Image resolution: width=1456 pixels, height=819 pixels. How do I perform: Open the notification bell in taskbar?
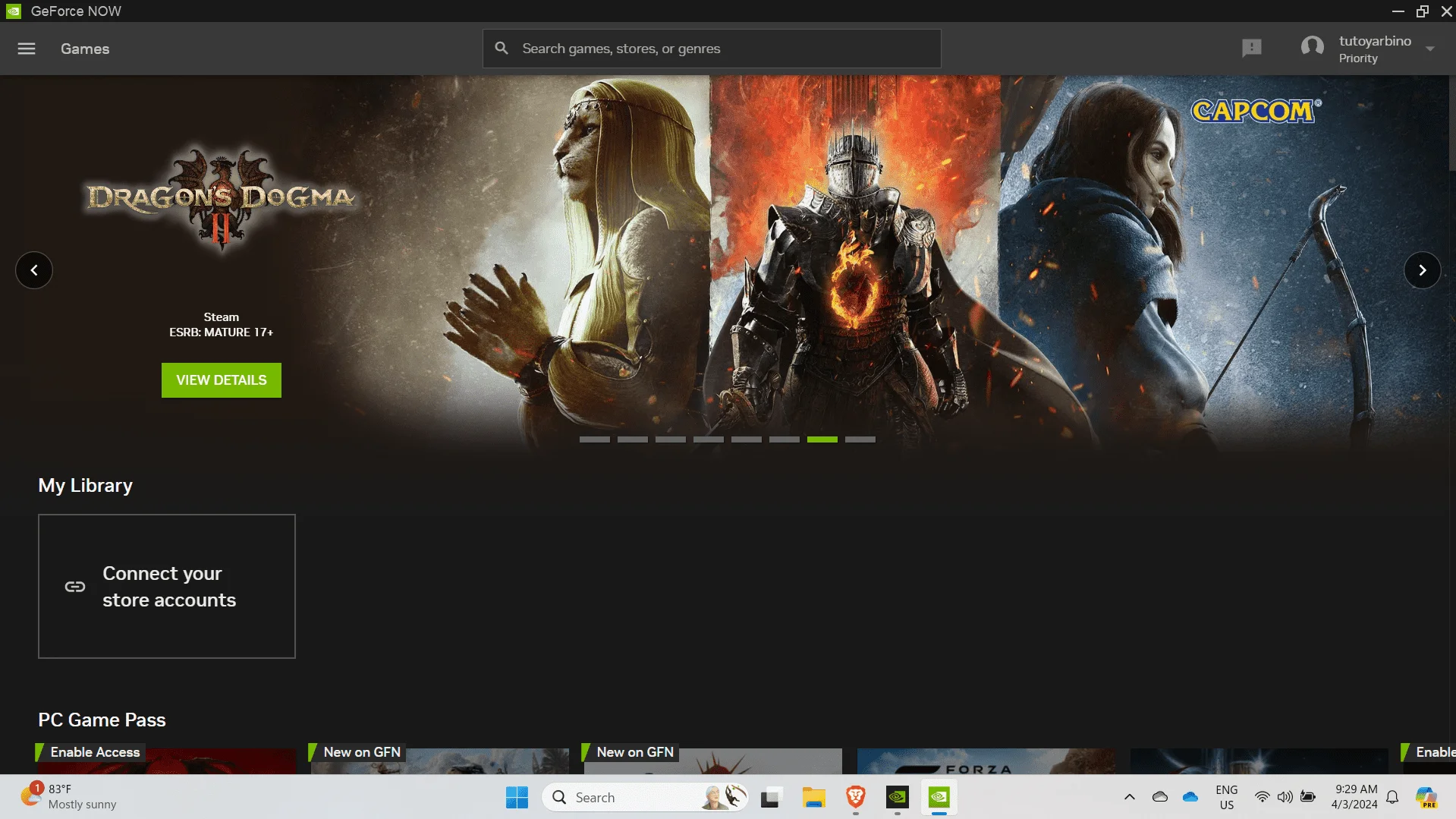coord(1392,797)
